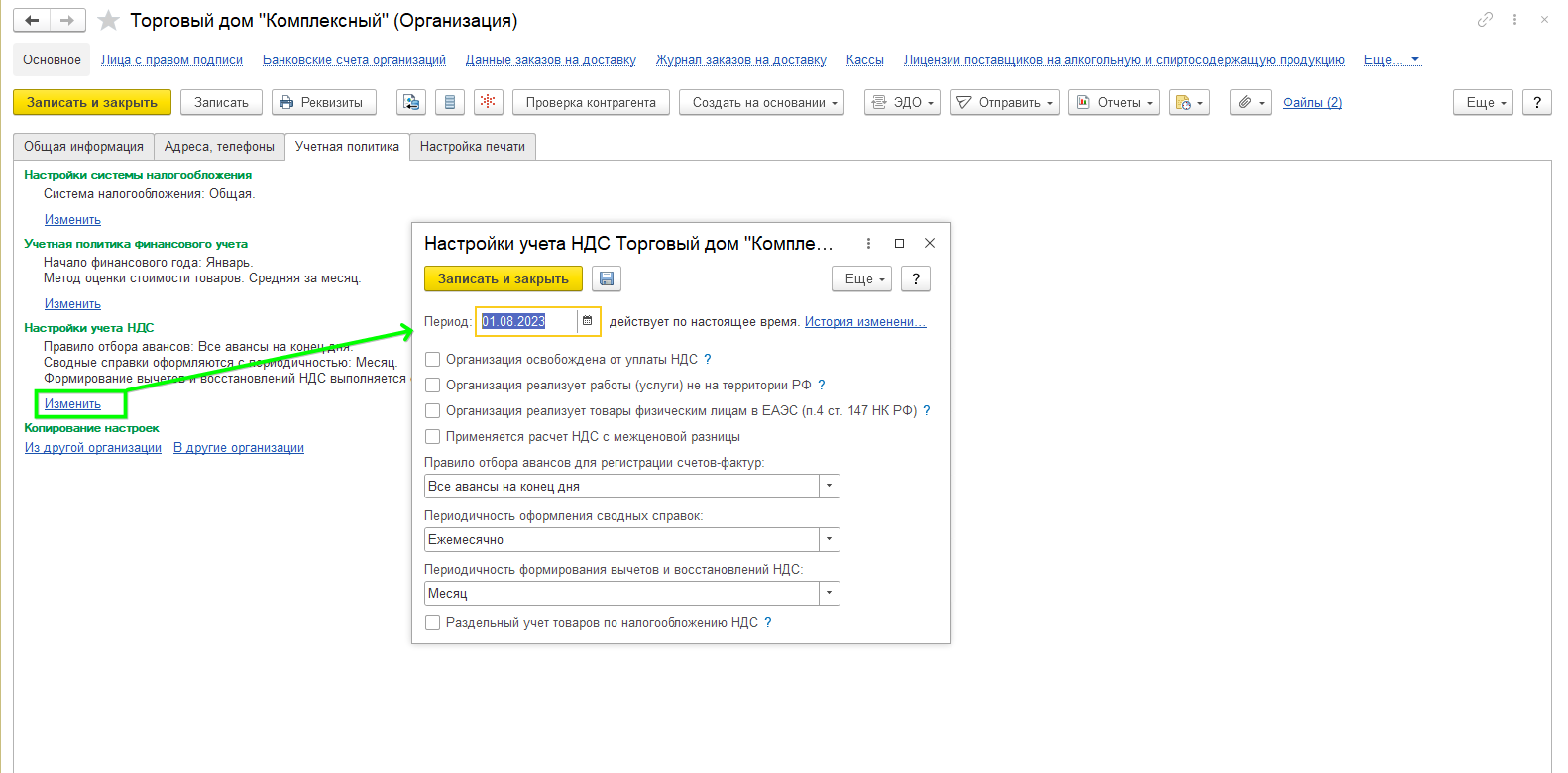Open the Отправить dropdown
The image size is (1568, 773).
(x=1004, y=102)
